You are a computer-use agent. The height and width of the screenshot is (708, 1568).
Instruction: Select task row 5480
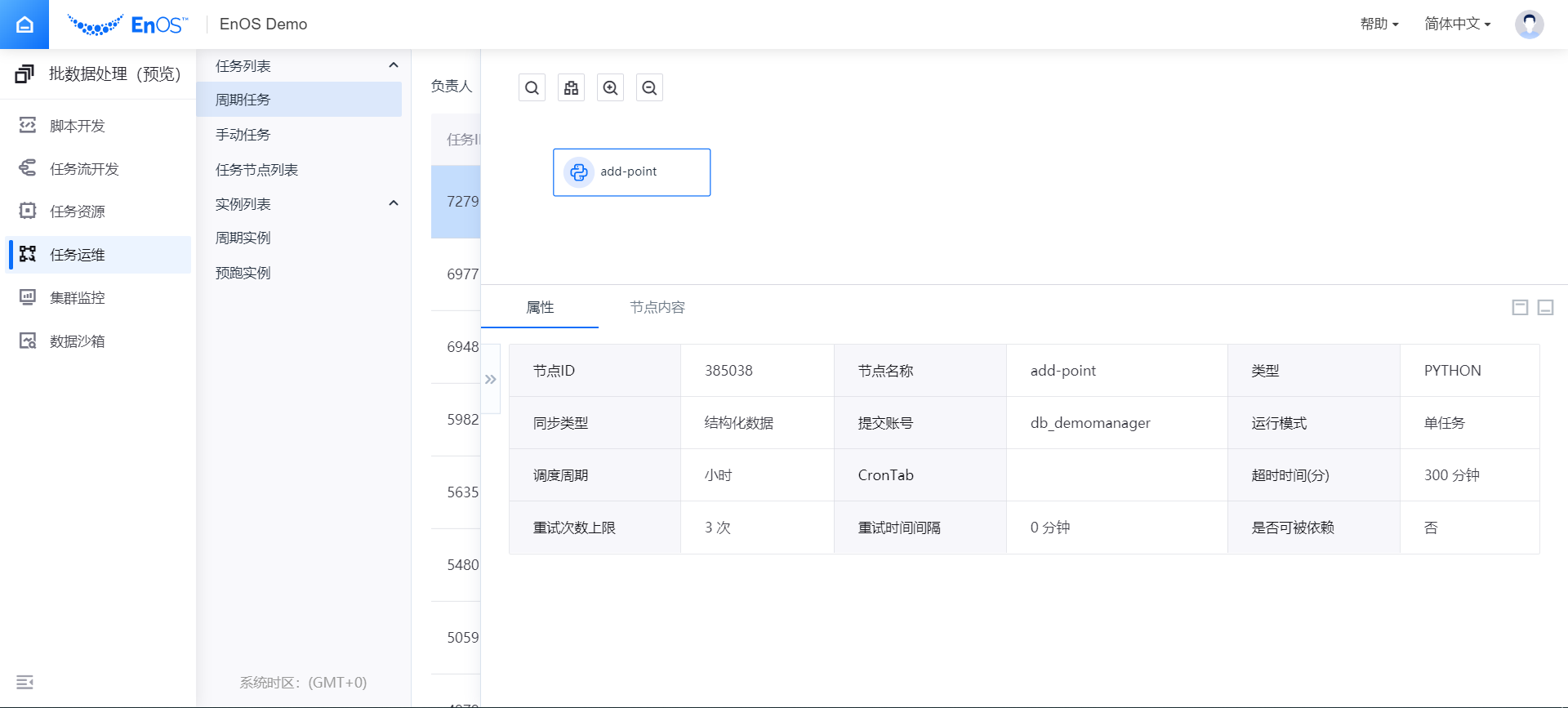456,565
